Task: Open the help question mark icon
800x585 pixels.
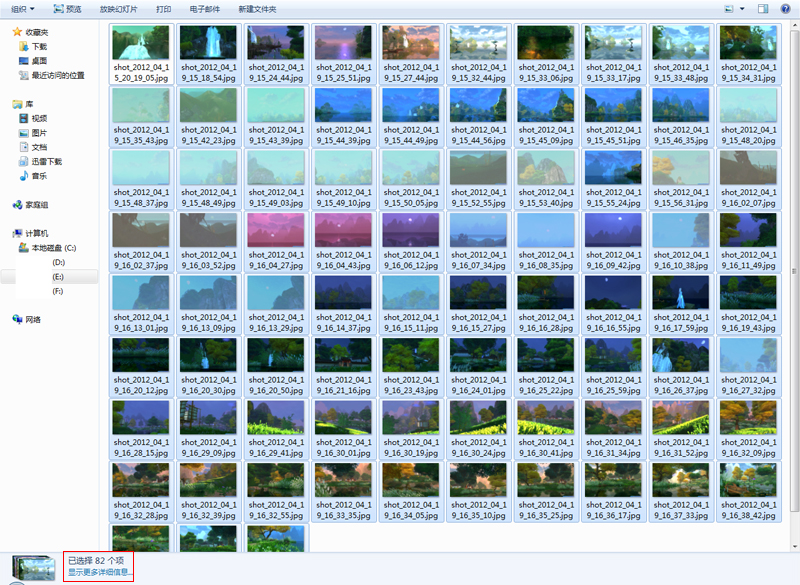Action: [x=786, y=9]
